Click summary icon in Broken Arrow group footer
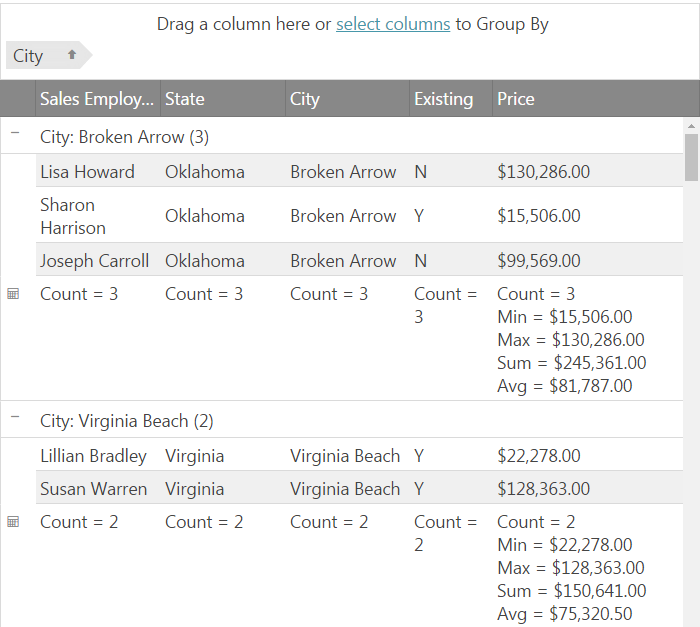The height and width of the screenshot is (627, 700). (x=13, y=294)
